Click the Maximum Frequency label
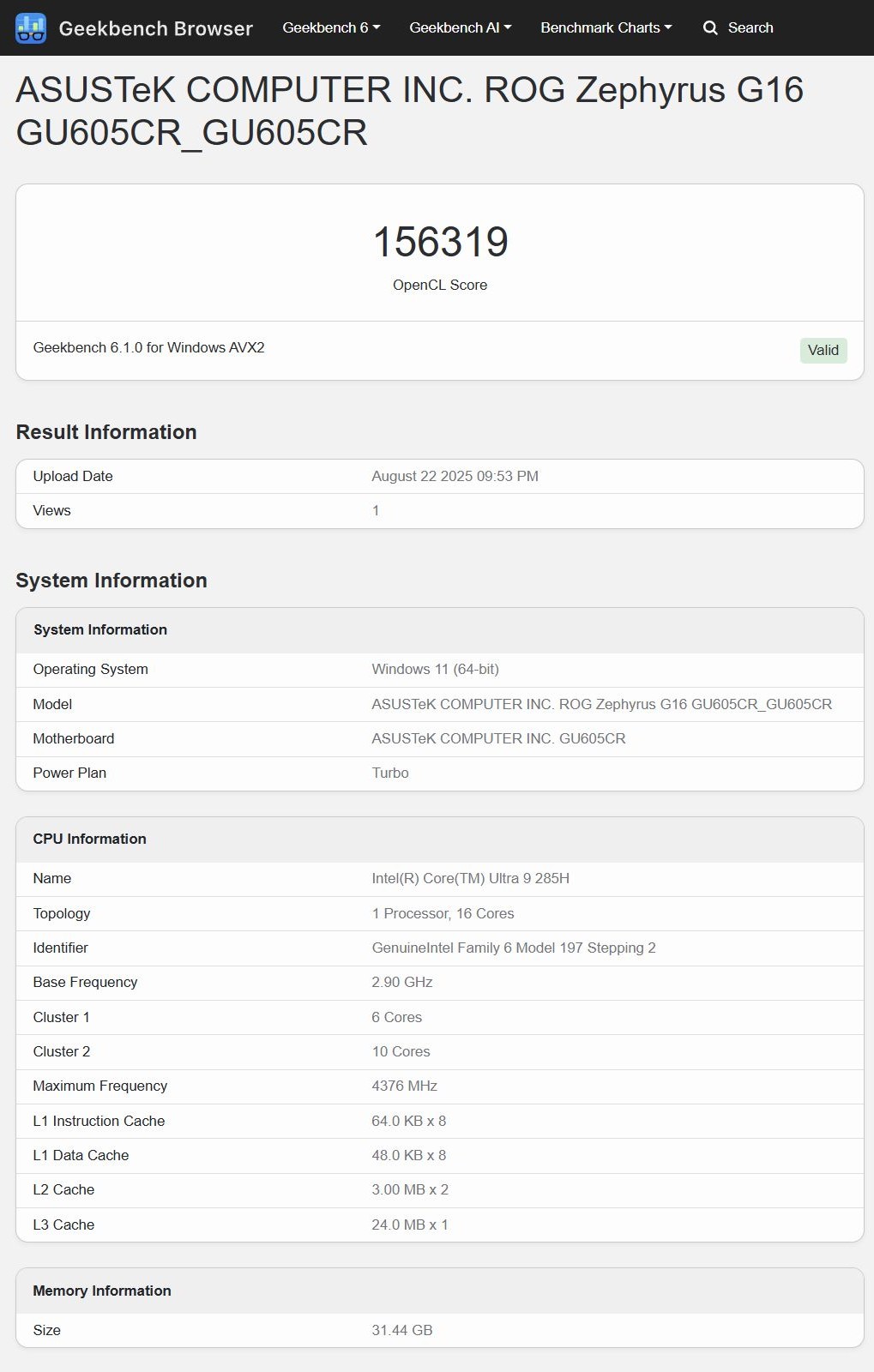Screen dimensions: 874x1372 point(99,1086)
